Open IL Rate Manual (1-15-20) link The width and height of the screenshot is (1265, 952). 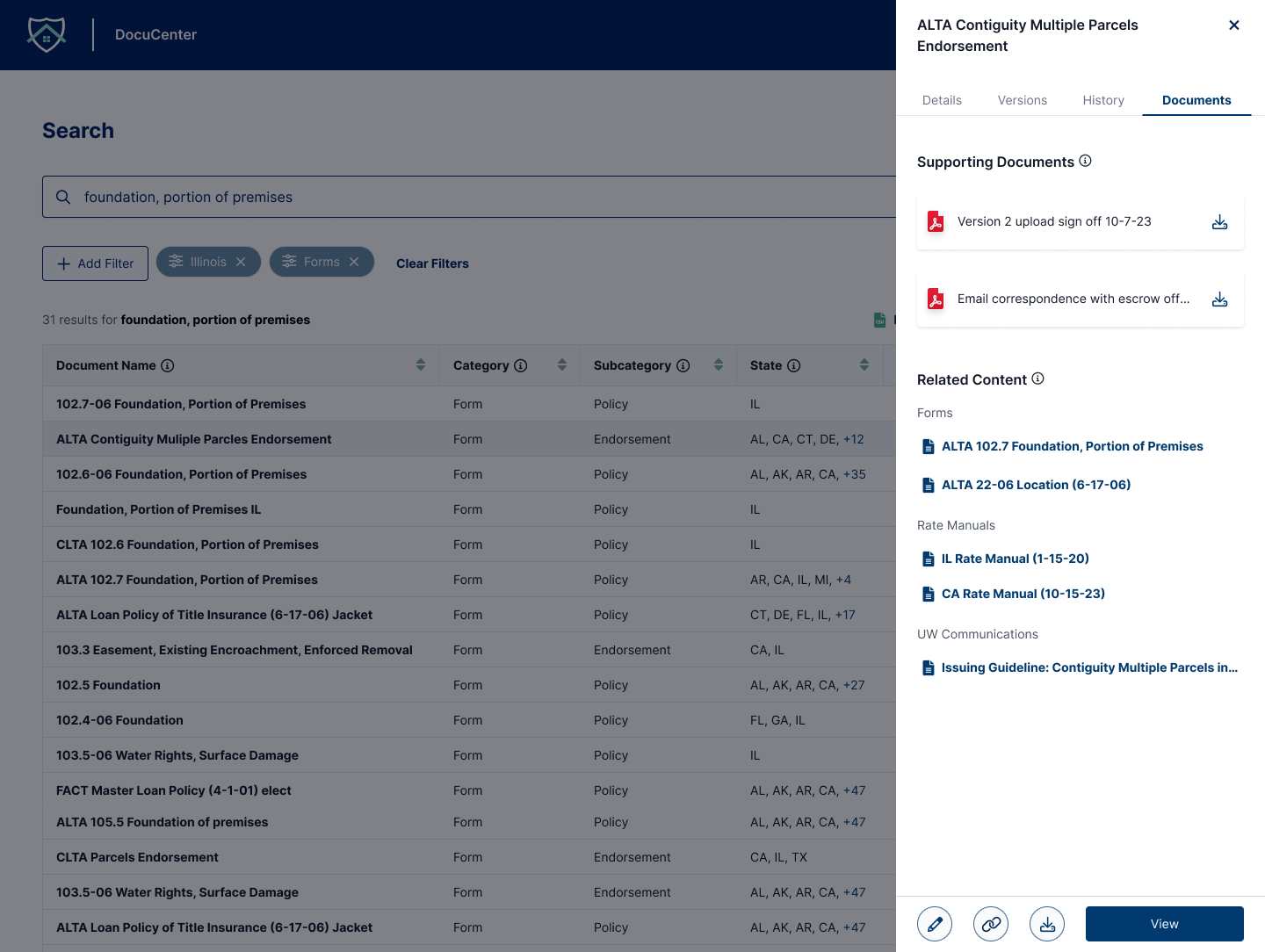(x=1016, y=559)
